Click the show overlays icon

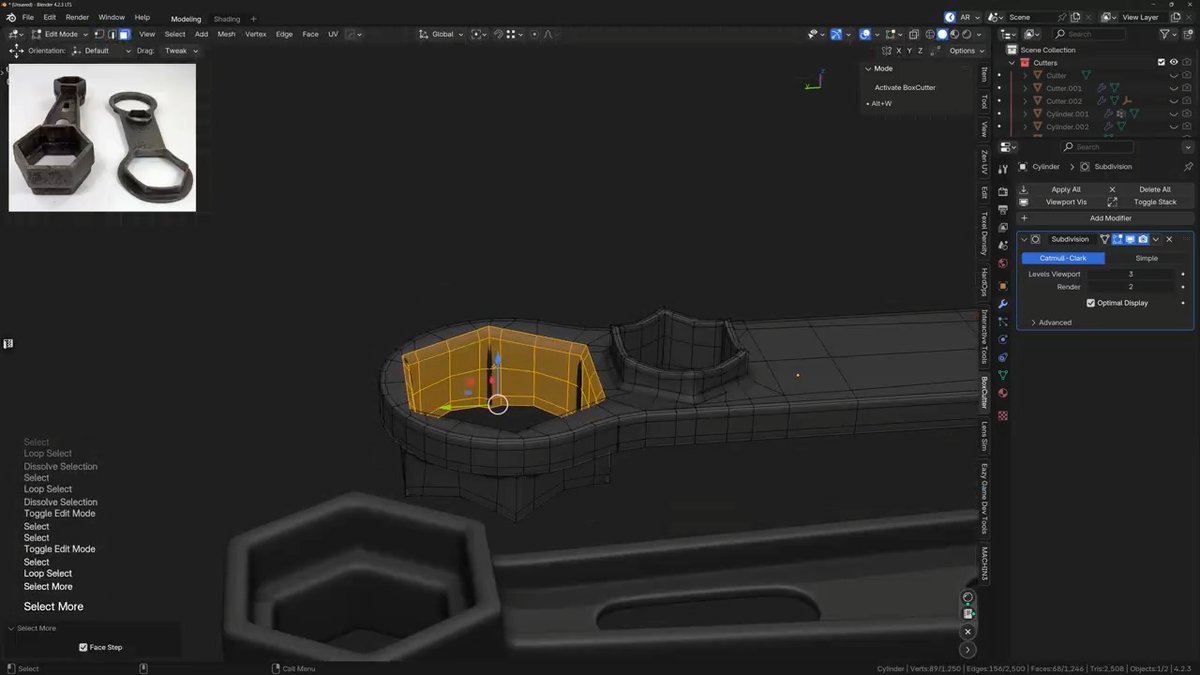click(x=865, y=34)
